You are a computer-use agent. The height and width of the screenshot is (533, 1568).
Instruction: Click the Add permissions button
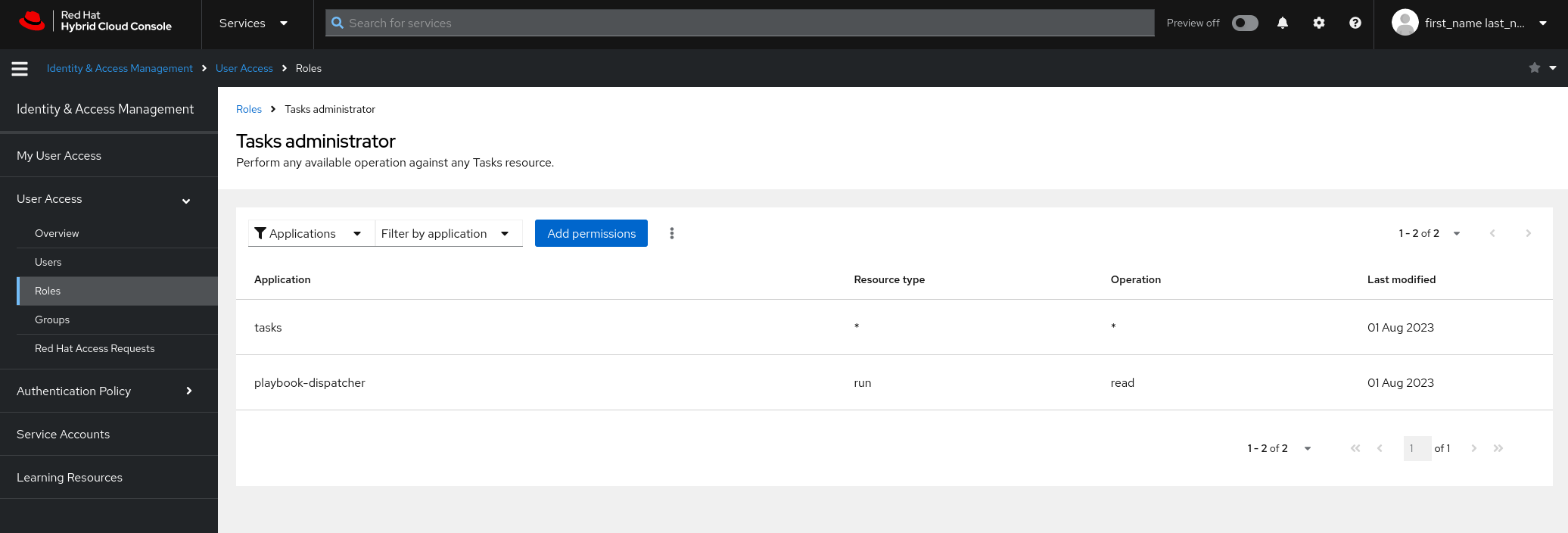pos(591,233)
